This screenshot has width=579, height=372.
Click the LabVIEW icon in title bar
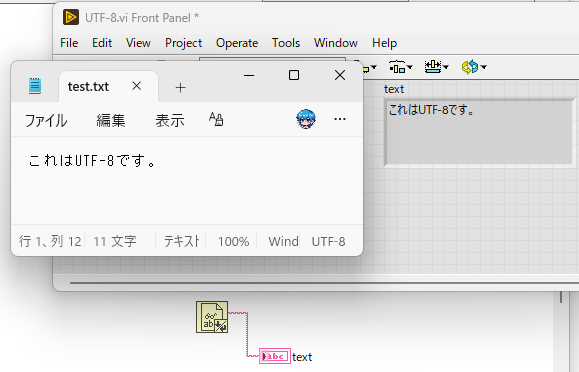pyautogui.click(x=71, y=17)
